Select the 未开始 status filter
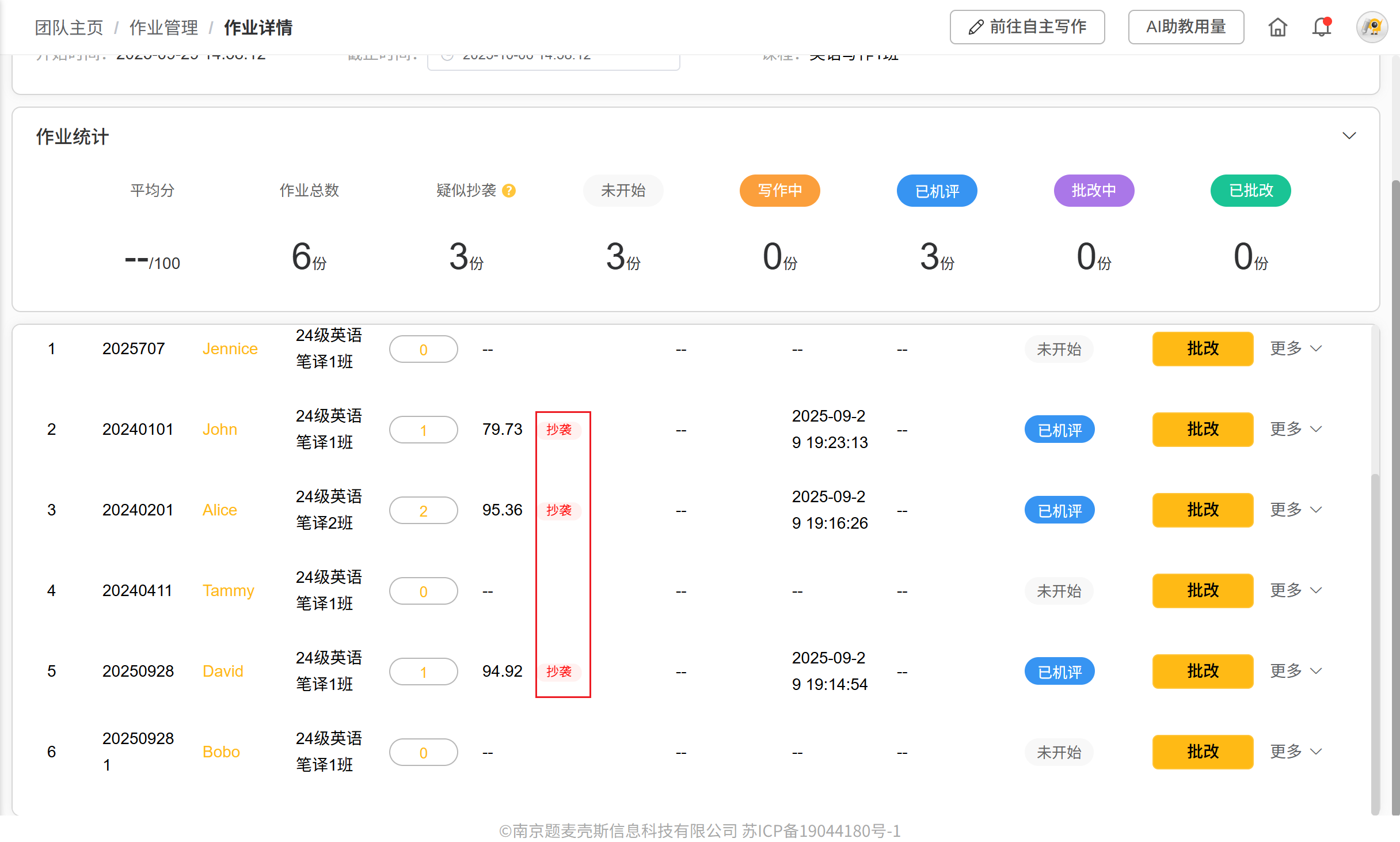1400x842 pixels. [623, 191]
